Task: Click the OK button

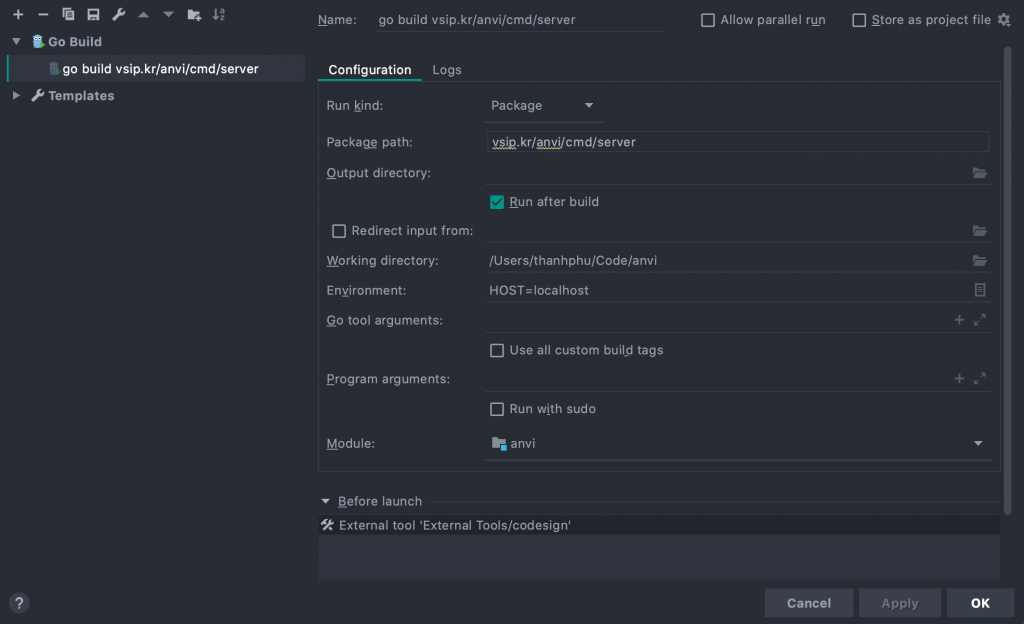Action: point(979,603)
